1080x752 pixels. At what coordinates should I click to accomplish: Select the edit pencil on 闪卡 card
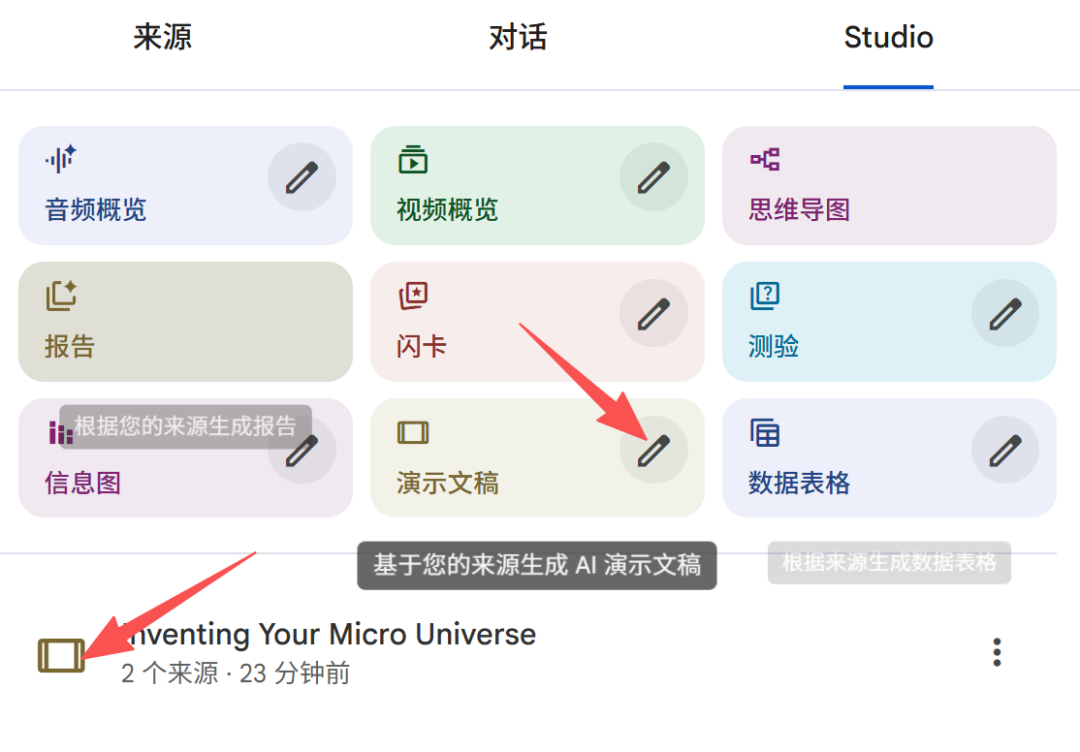653,313
